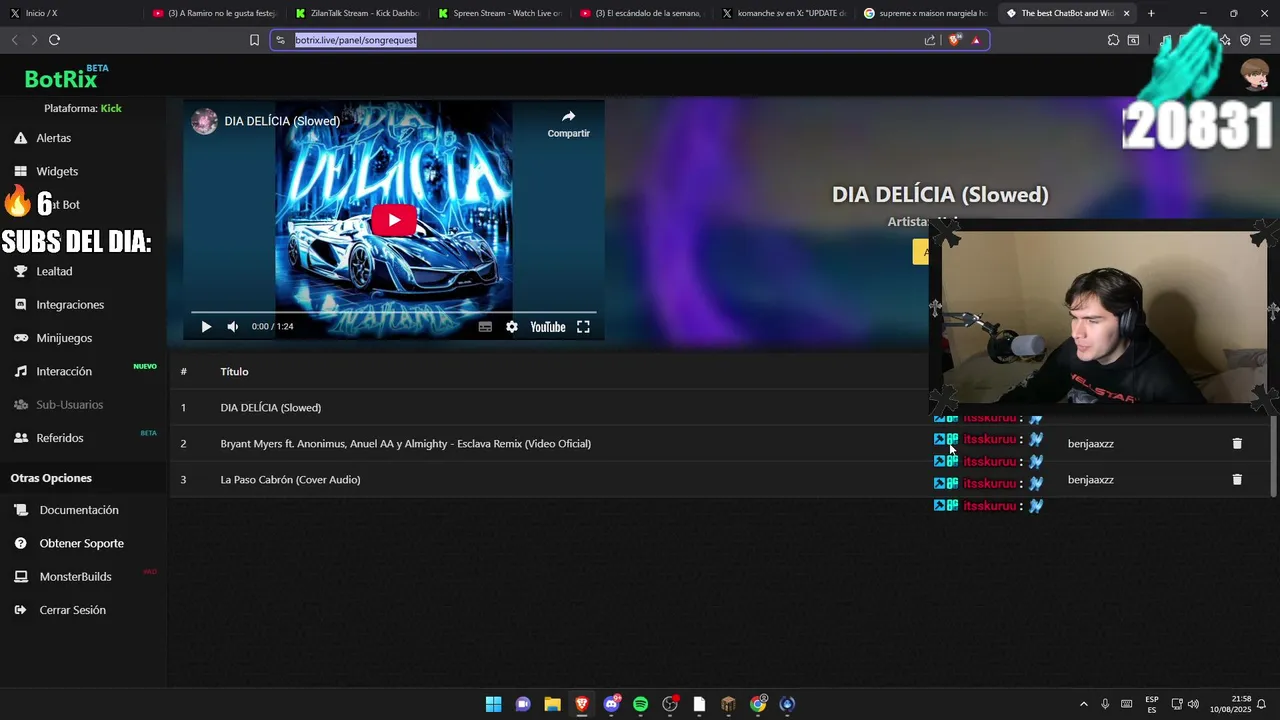Delete the La Paso Cabrón song request

tap(1237, 480)
